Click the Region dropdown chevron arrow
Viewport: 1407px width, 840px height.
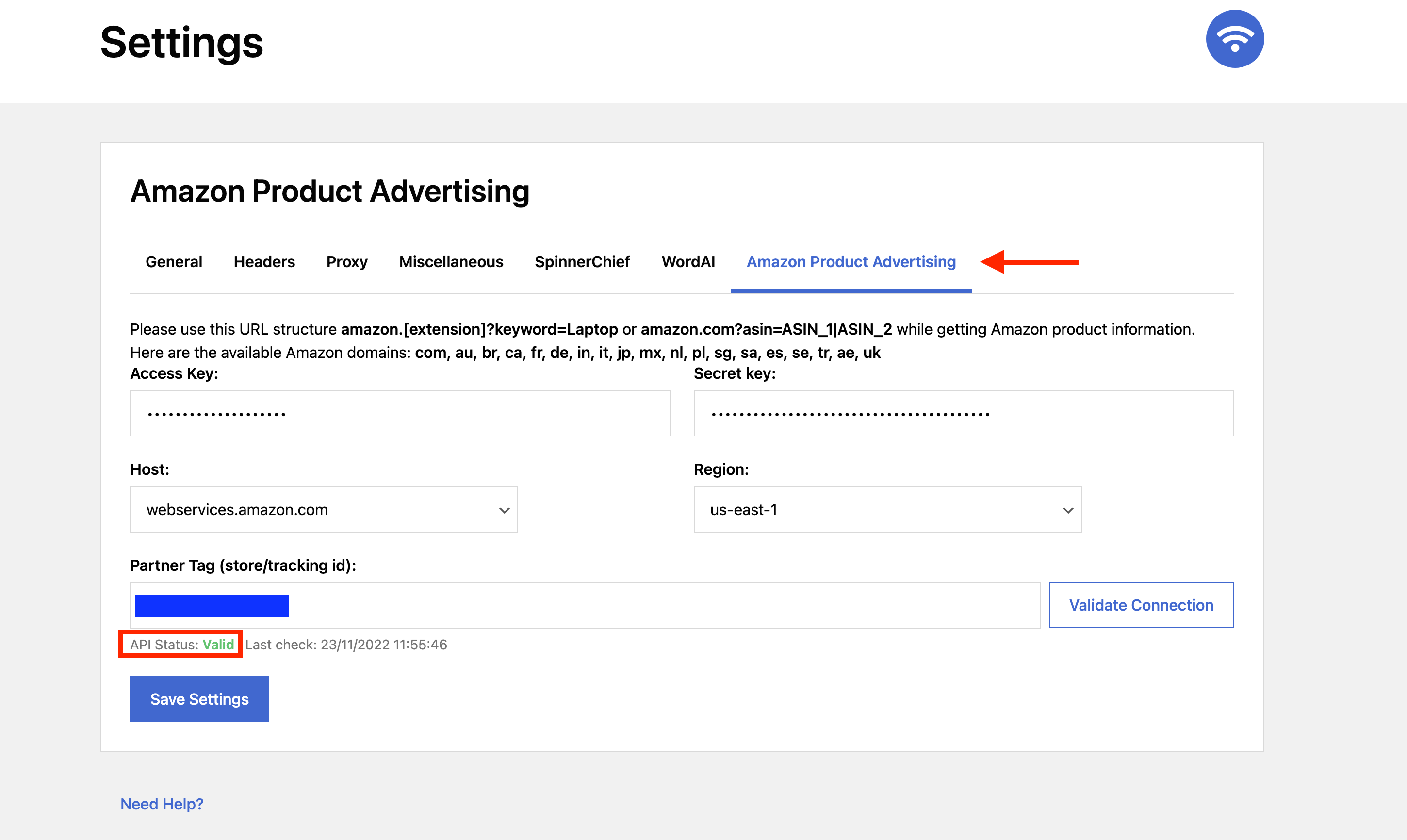pos(1068,510)
